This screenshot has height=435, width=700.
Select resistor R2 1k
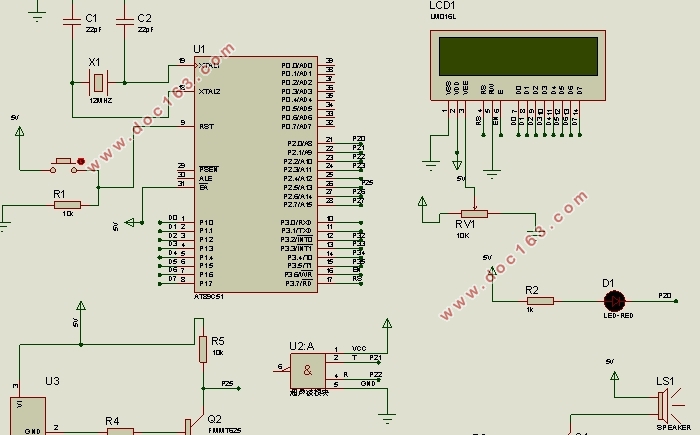click(540, 301)
